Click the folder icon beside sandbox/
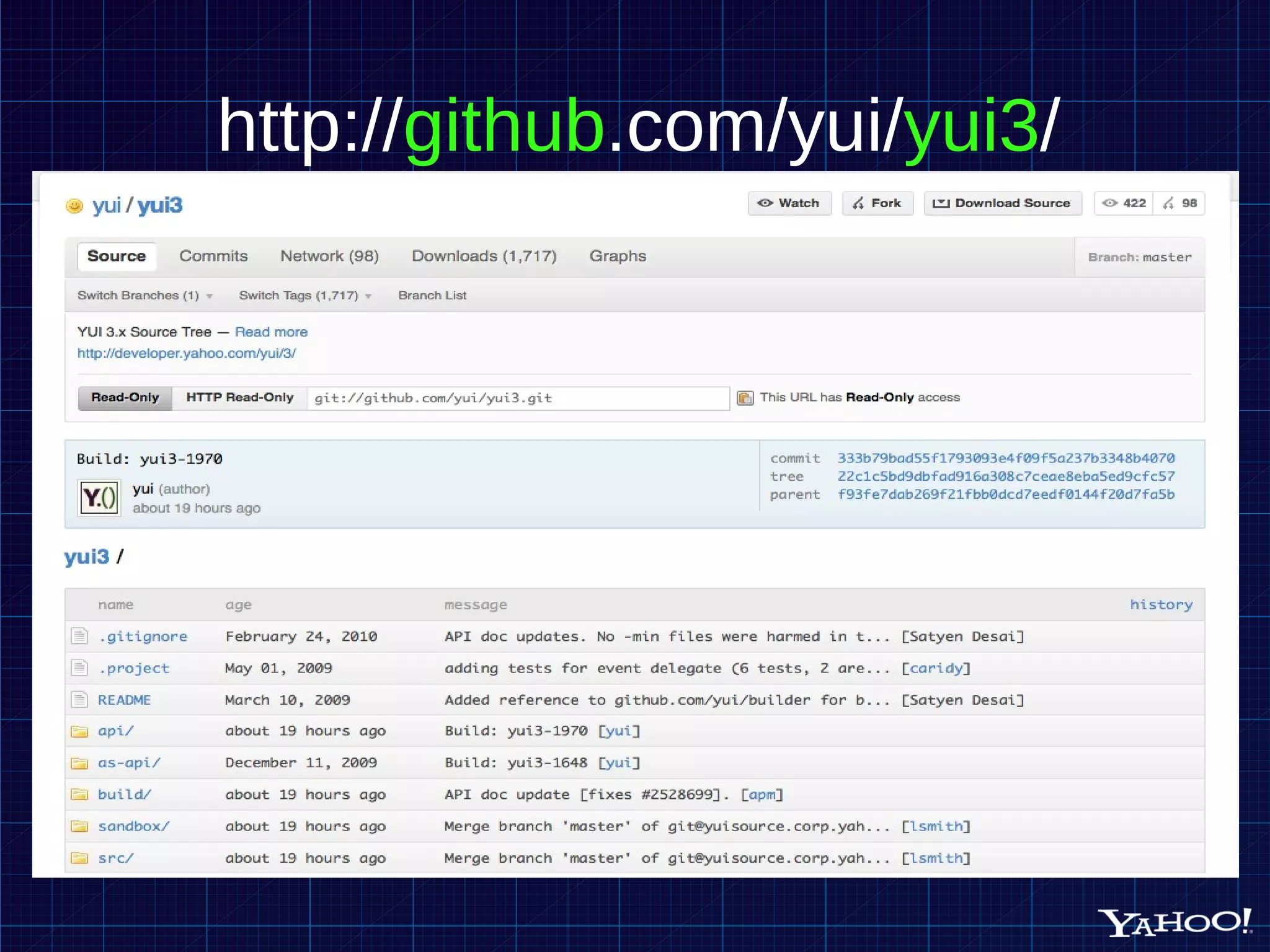This screenshot has height=952, width=1270. point(79,826)
